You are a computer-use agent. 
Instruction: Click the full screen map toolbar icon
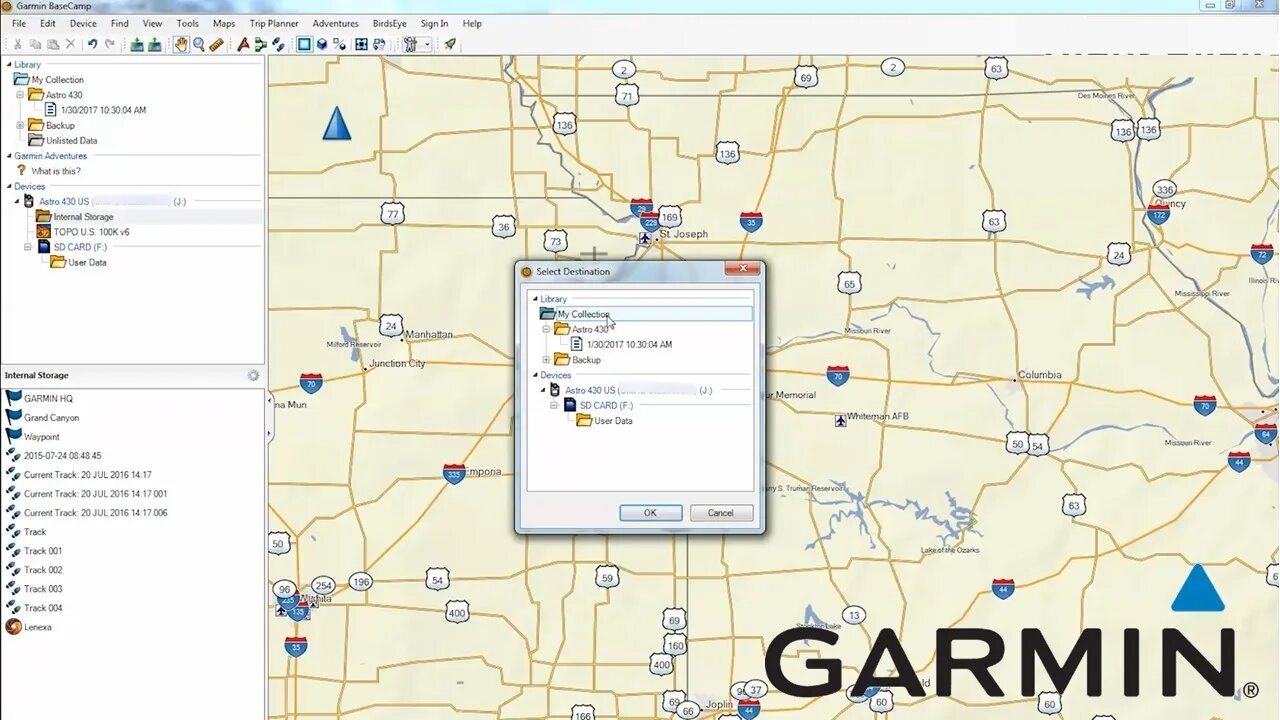(362, 44)
